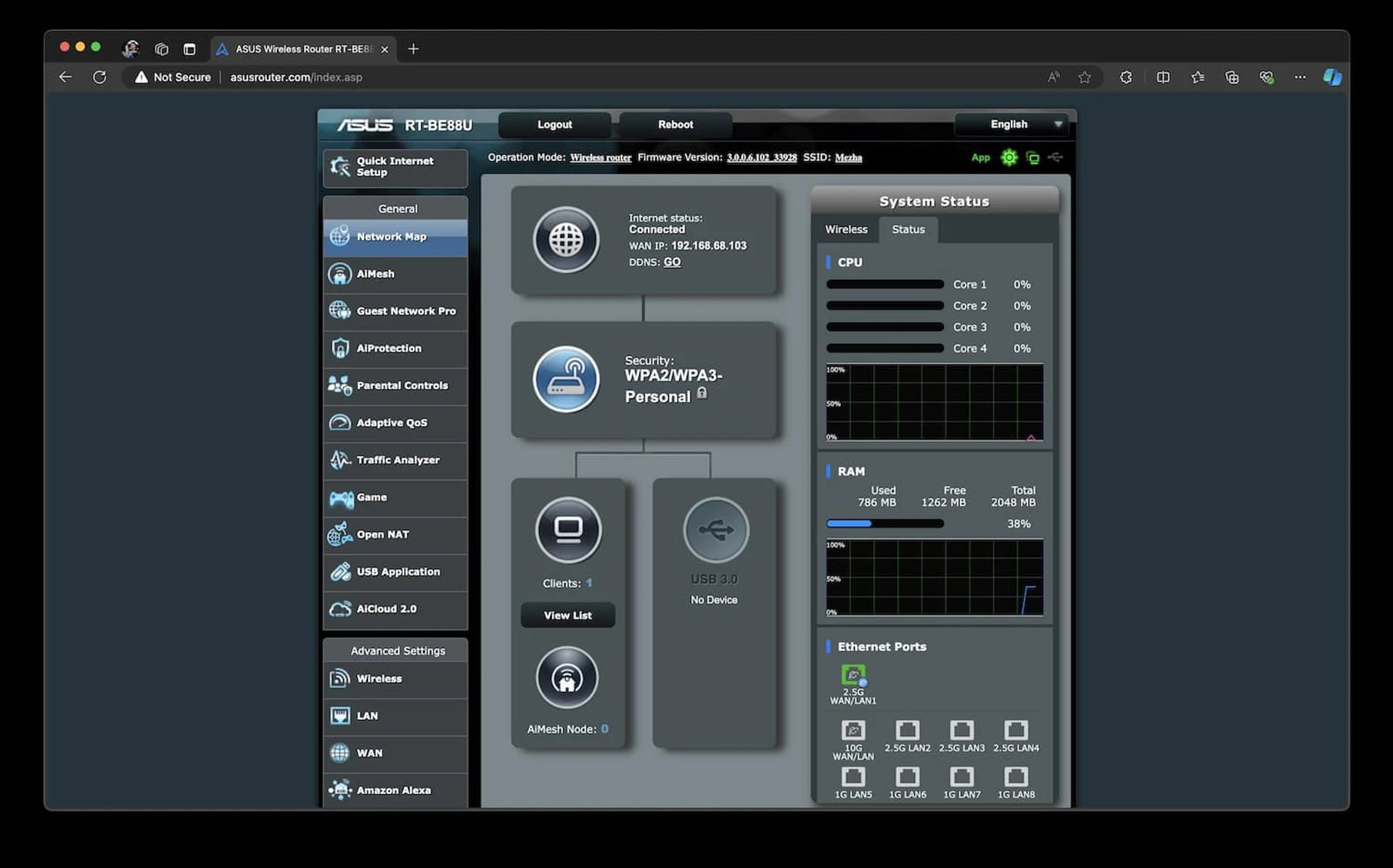Click the DDNS GO link

pyautogui.click(x=672, y=263)
